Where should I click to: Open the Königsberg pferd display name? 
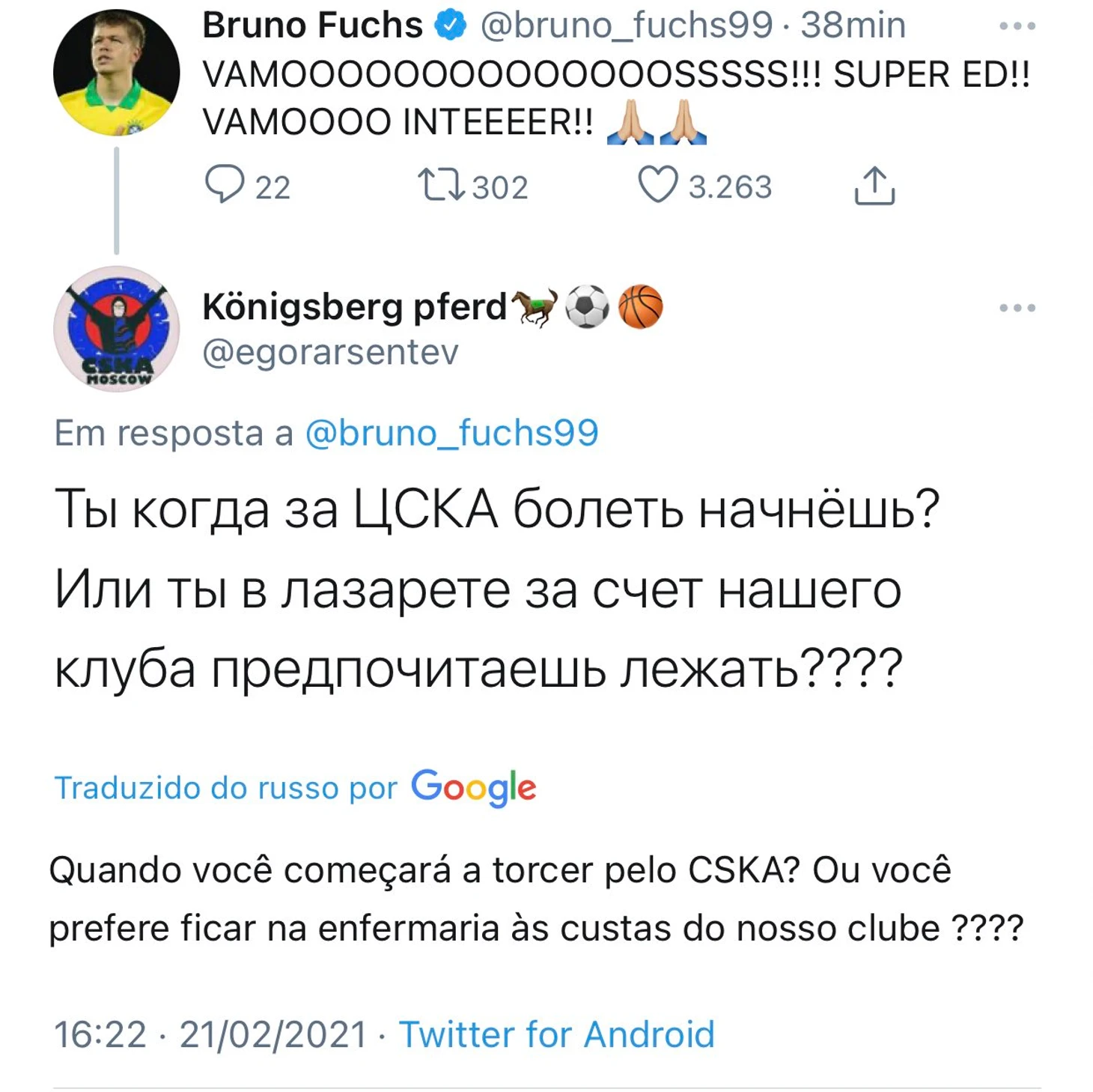tap(354, 307)
